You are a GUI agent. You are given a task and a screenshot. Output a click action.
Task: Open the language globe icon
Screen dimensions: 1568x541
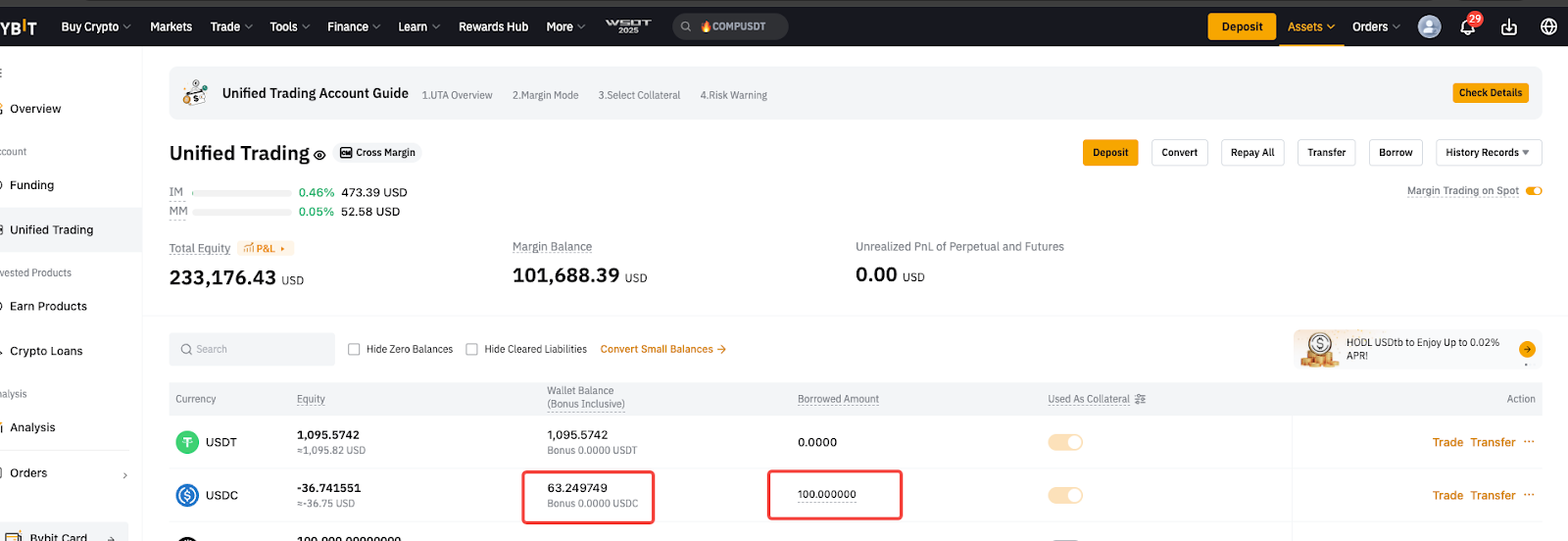pyautogui.click(x=1548, y=26)
